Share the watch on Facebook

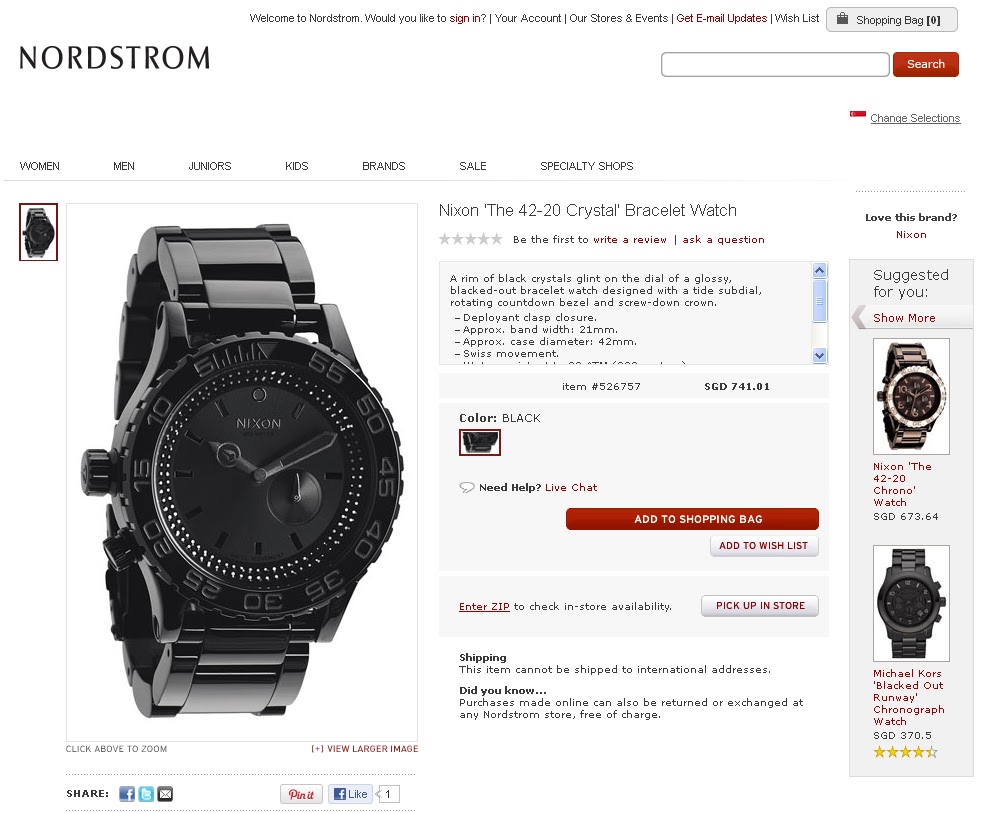[127, 794]
